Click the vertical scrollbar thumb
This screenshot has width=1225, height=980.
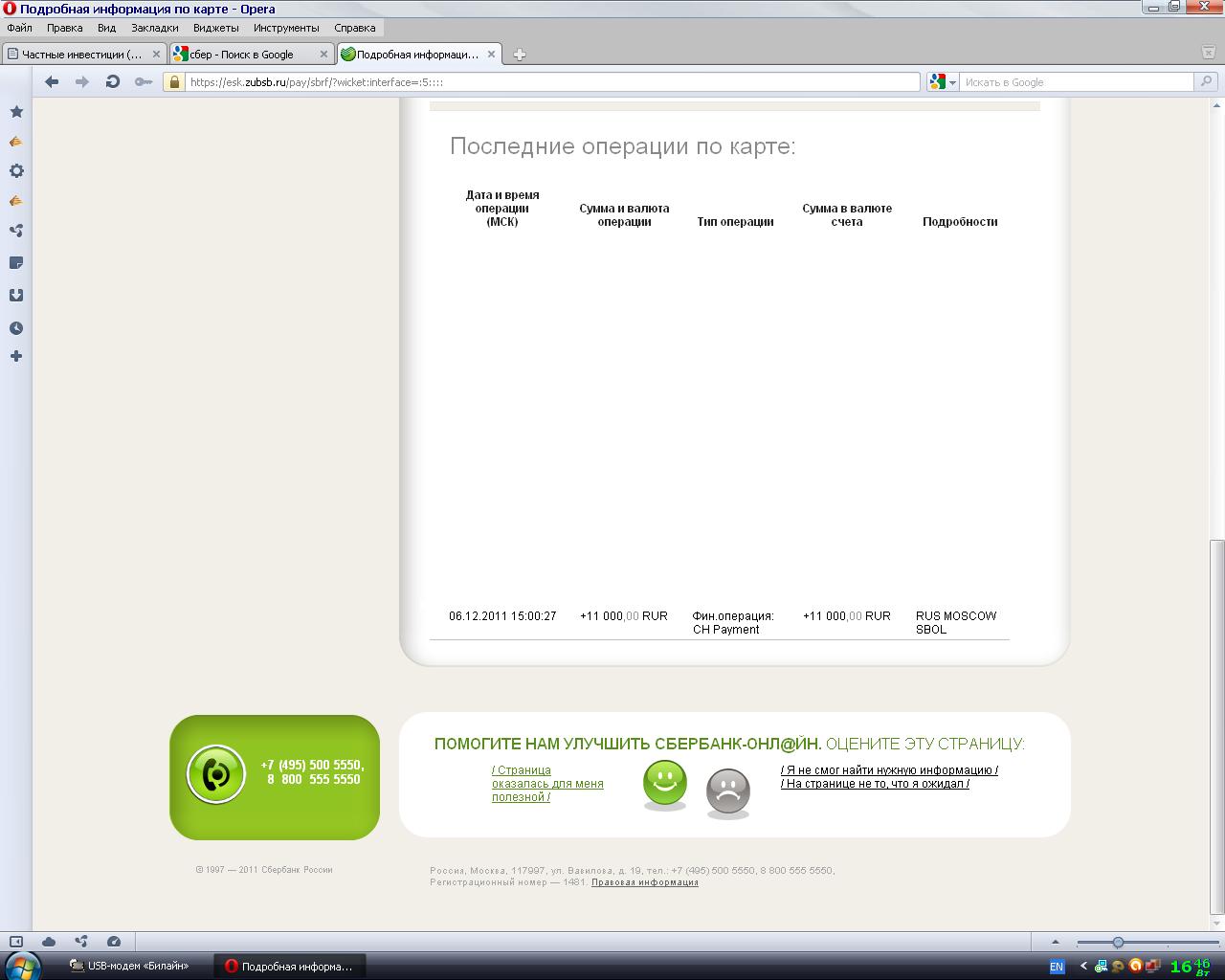tap(1217, 725)
